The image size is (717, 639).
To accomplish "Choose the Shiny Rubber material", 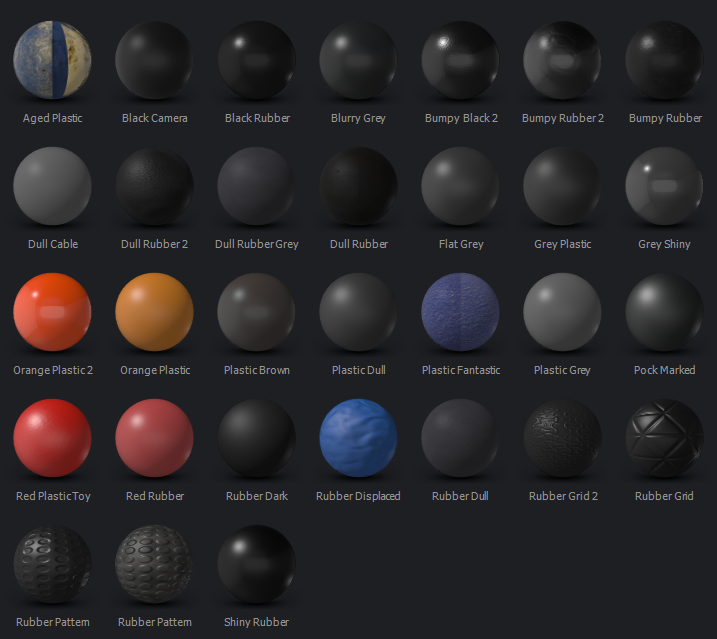I will pyautogui.click(x=257, y=564).
